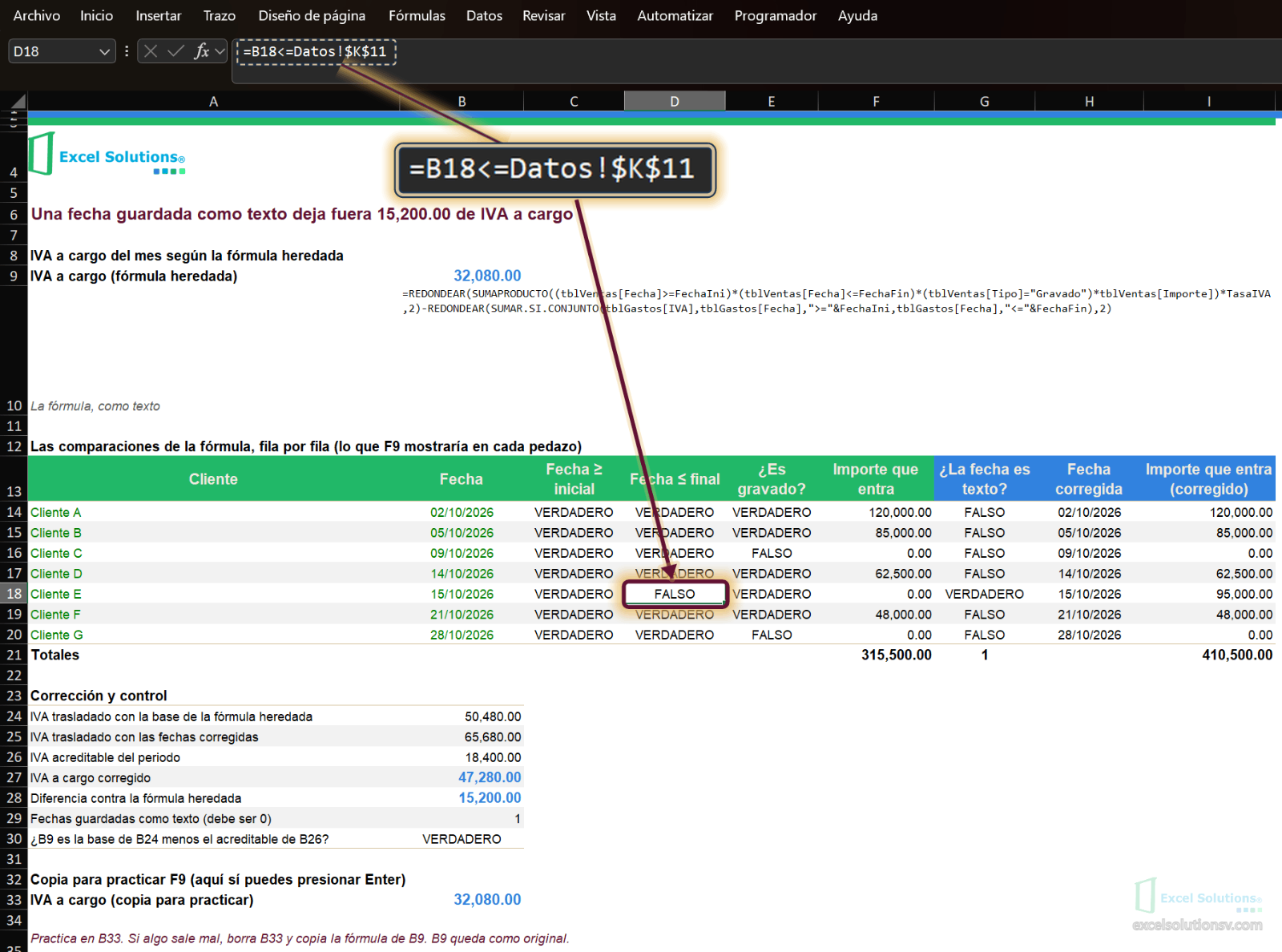Open formula bar options dots
Image resolution: width=1282 pixels, height=952 pixels.
[x=127, y=51]
